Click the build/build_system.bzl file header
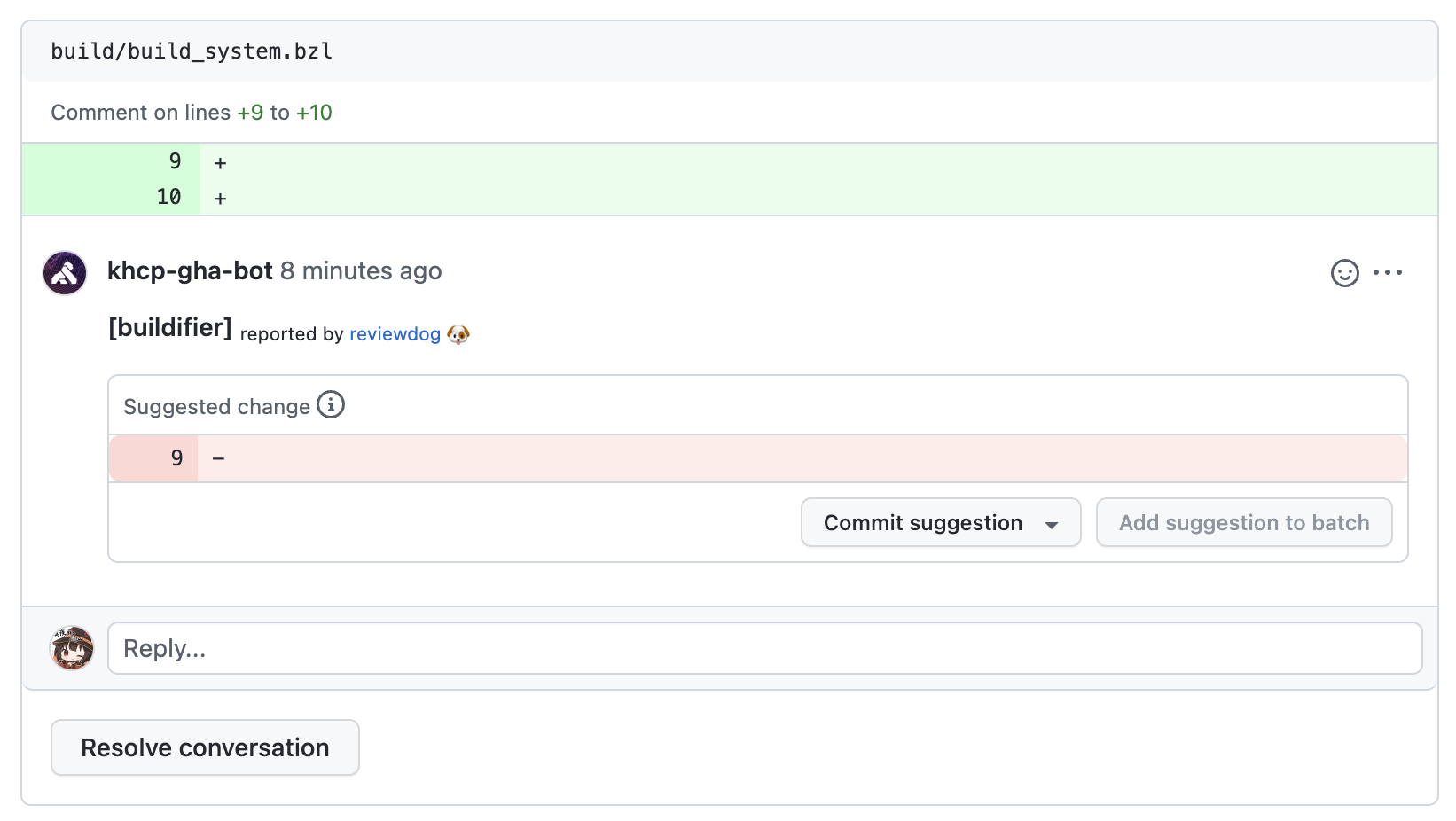Image resolution: width=1456 pixels, height=821 pixels. (192, 51)
